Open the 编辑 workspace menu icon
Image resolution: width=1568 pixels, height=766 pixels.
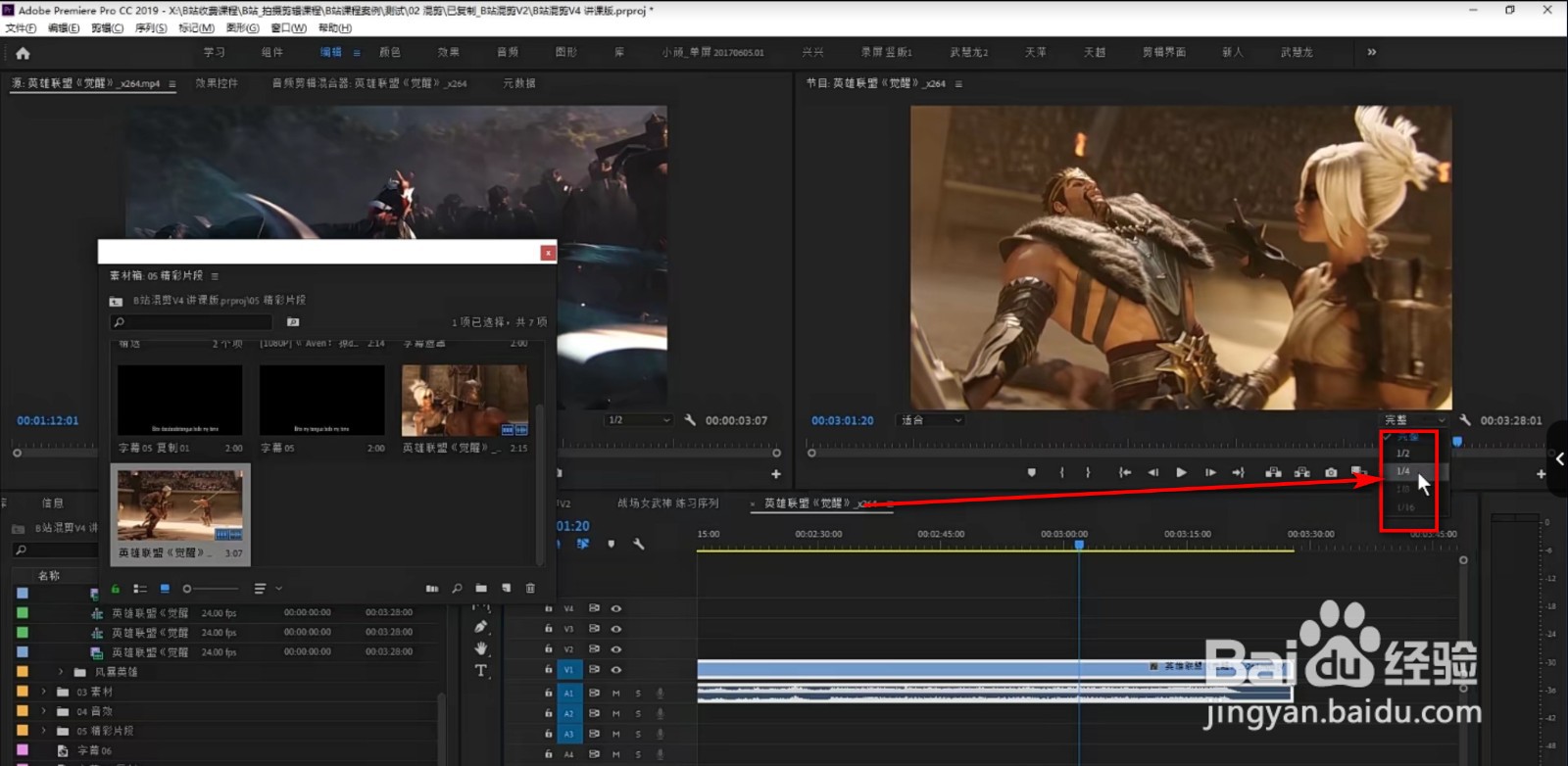coord(357,53)
